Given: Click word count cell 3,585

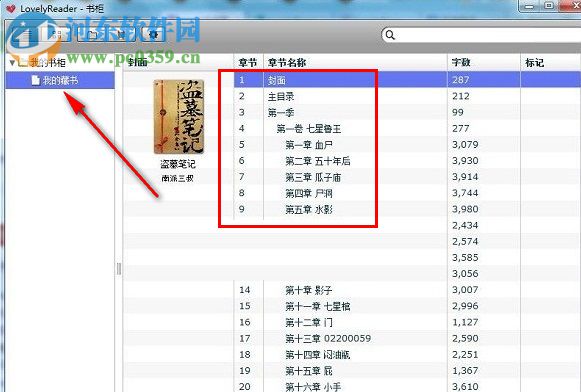Looking at the screenshot, I should (465, 258).
